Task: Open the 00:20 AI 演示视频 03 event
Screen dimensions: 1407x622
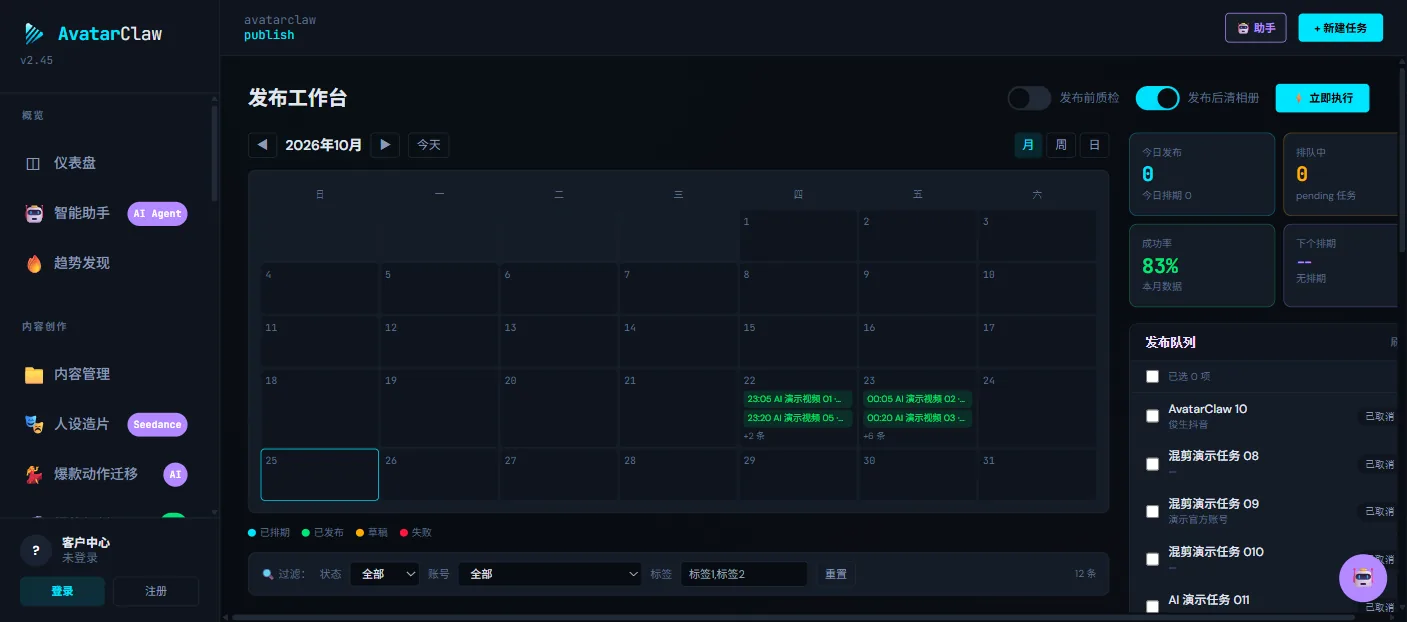Action: coord(917,418)
